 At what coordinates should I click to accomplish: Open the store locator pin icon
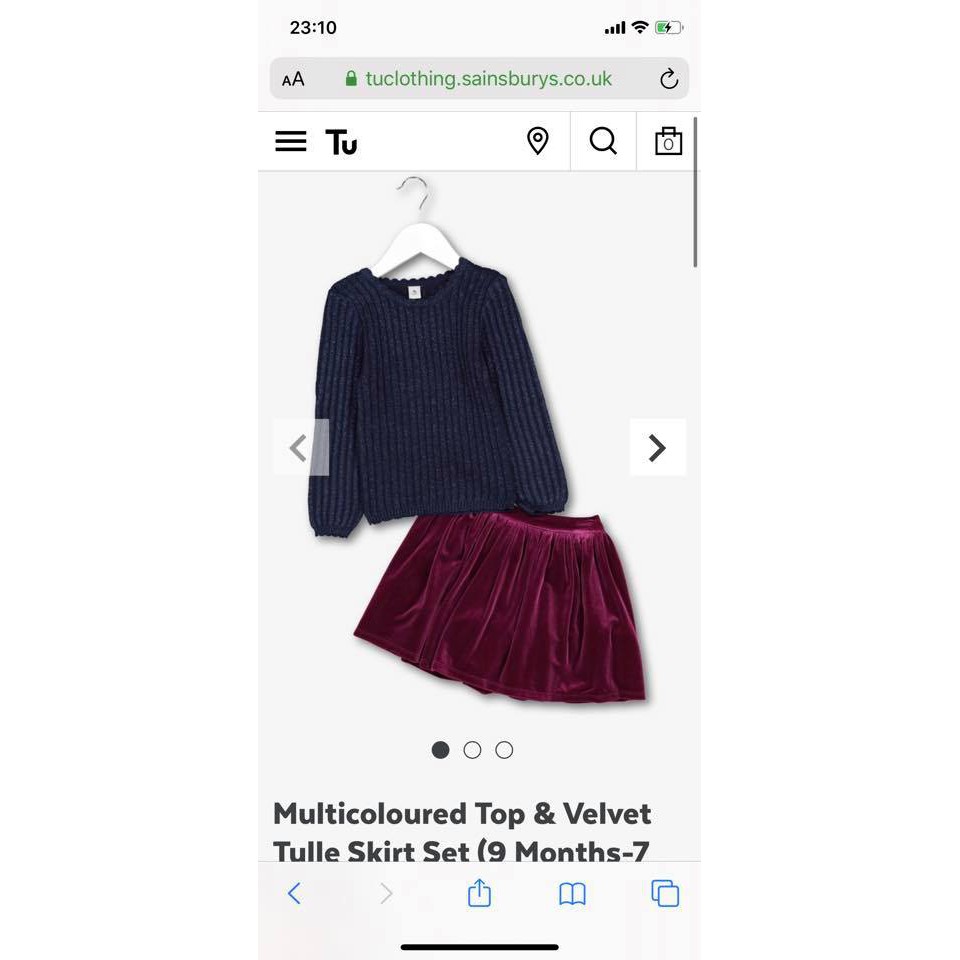point(538,141)
